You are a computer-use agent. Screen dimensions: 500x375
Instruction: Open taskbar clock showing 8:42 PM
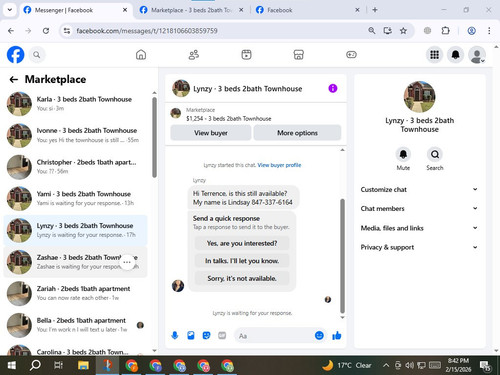(458, 365)
